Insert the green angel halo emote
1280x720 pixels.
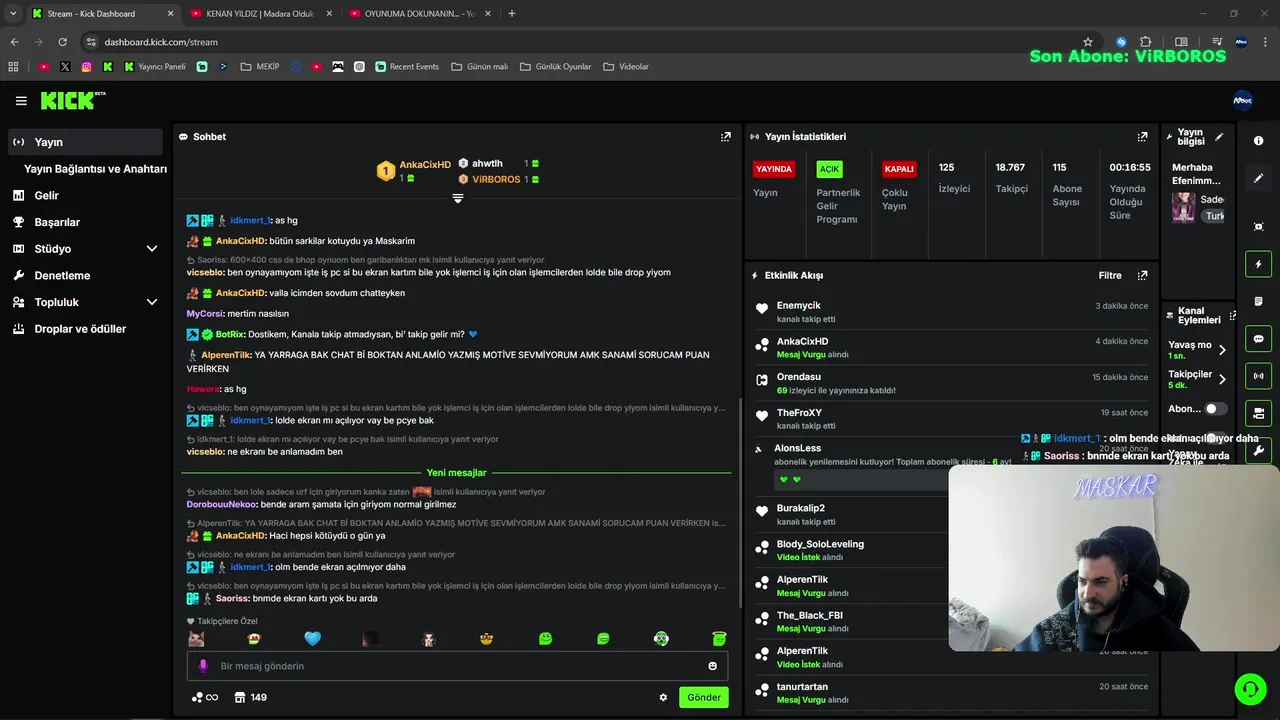click(719, 638)
